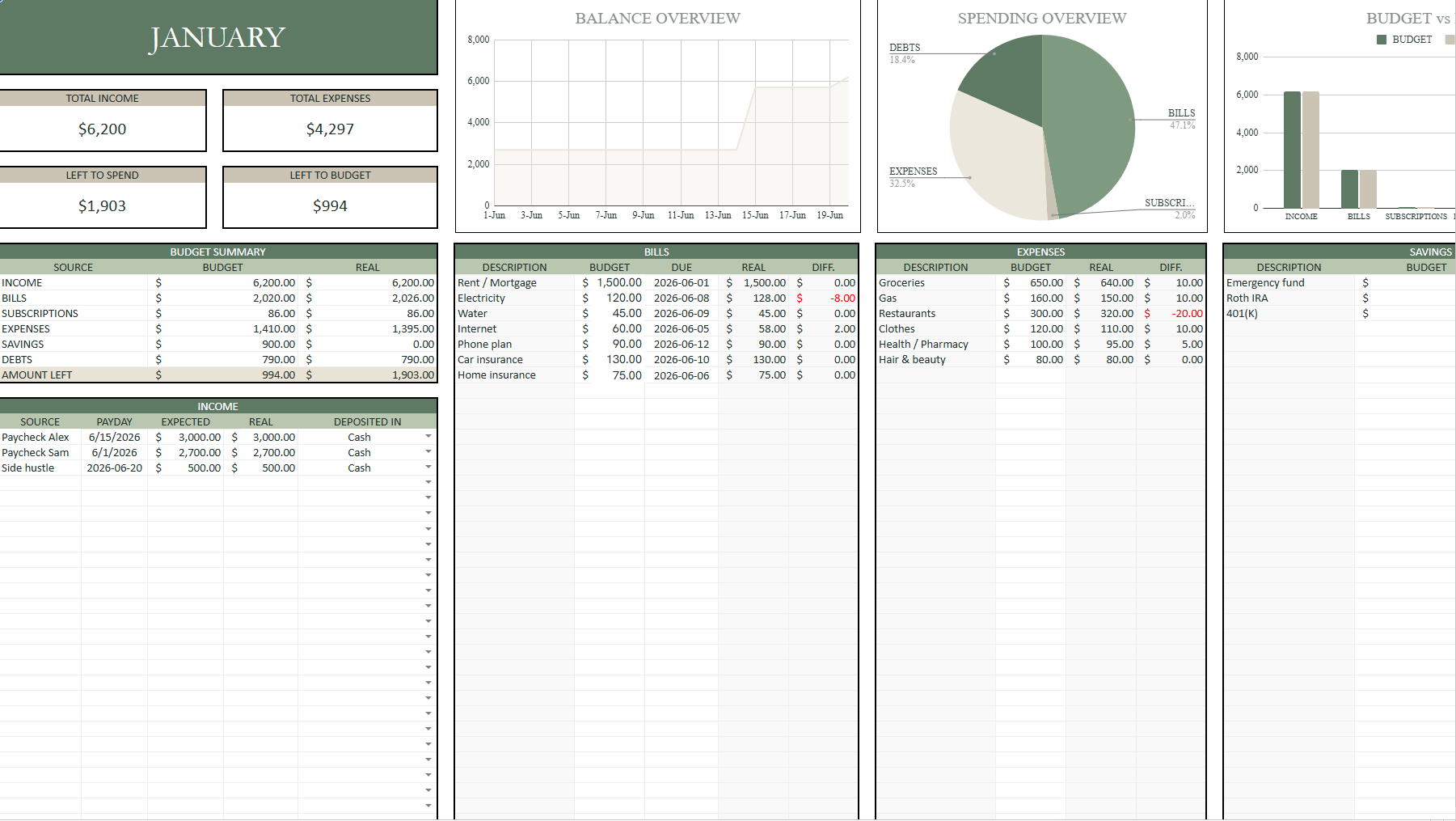
Task: Select SUBSCRIPTIONS row label in Budget Summary
Action: pyautogui.click(x=40, y=313)
